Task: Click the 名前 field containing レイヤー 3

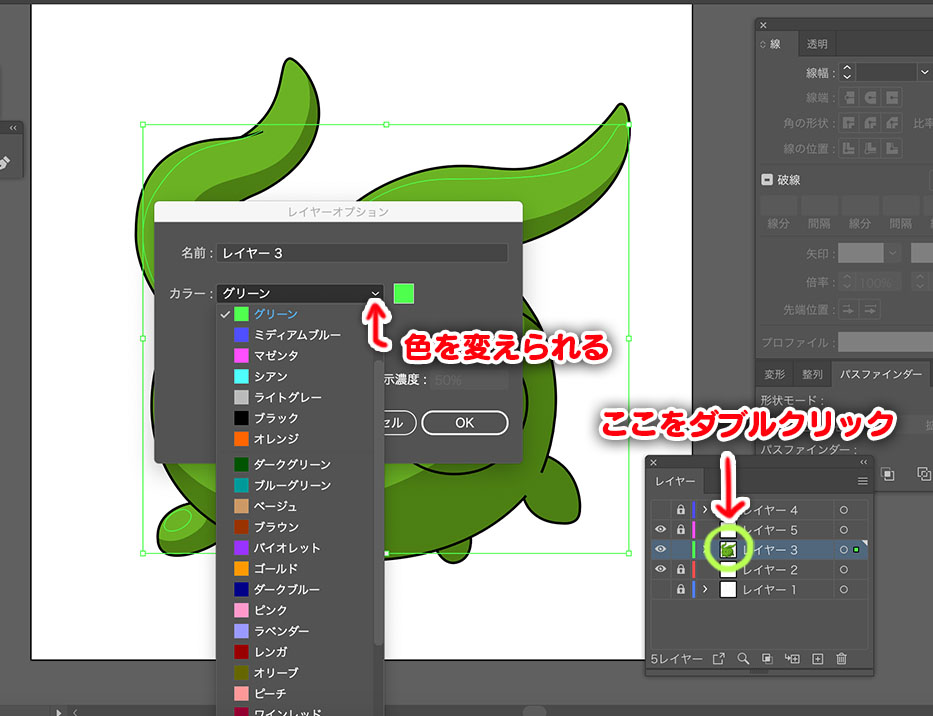Action: click(362, 253)
